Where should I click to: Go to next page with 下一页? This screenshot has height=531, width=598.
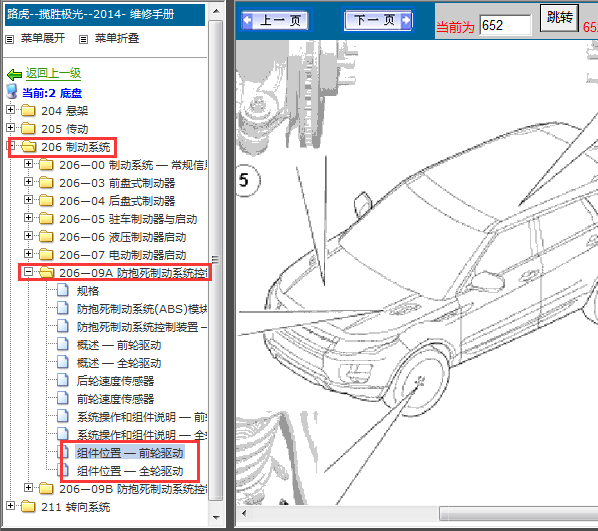pos(378,20)
